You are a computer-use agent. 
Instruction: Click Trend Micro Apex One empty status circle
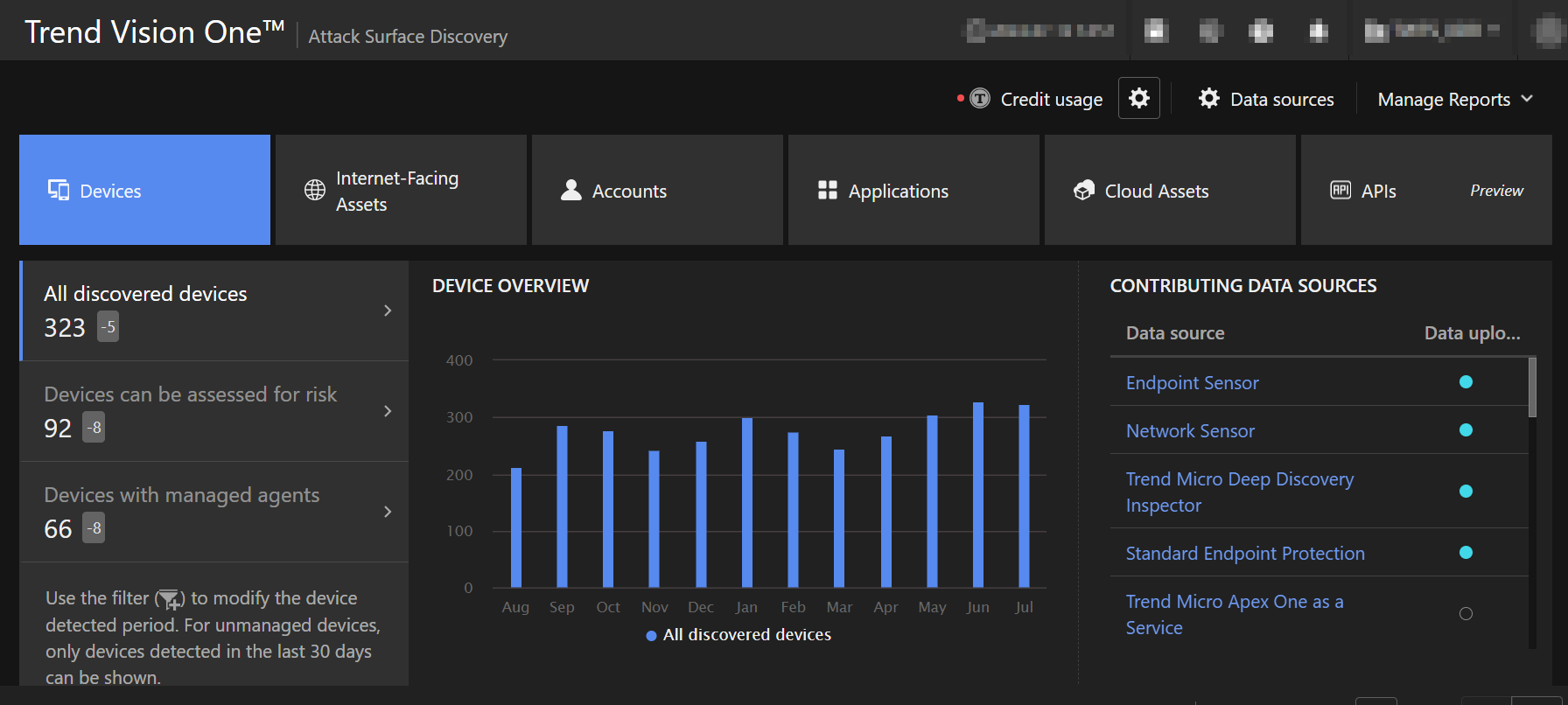click(x=1466, y=614)
